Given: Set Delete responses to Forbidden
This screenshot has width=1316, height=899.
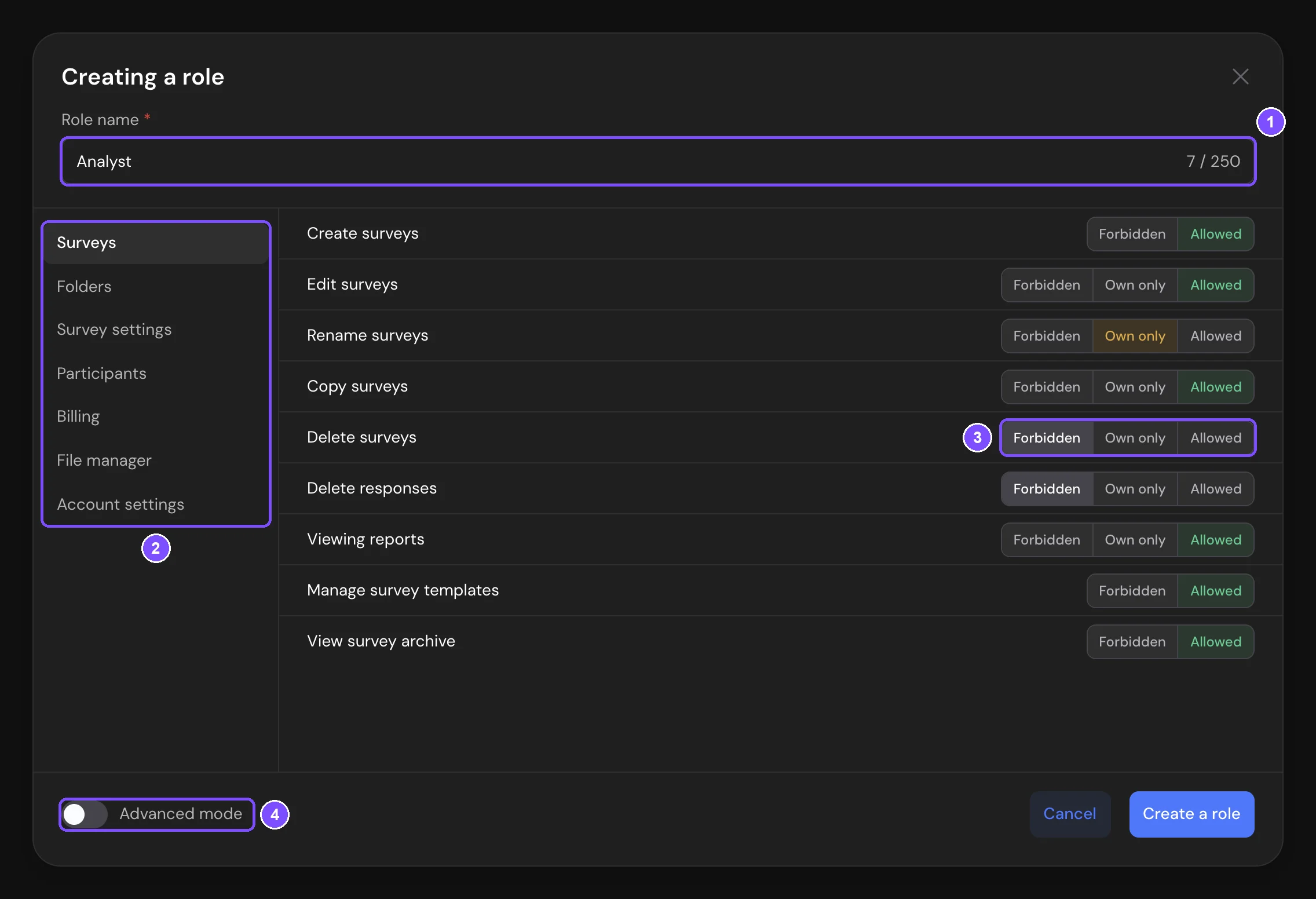Looking at the screenshot, I should pyautogui.click(x=1047, y=489).
